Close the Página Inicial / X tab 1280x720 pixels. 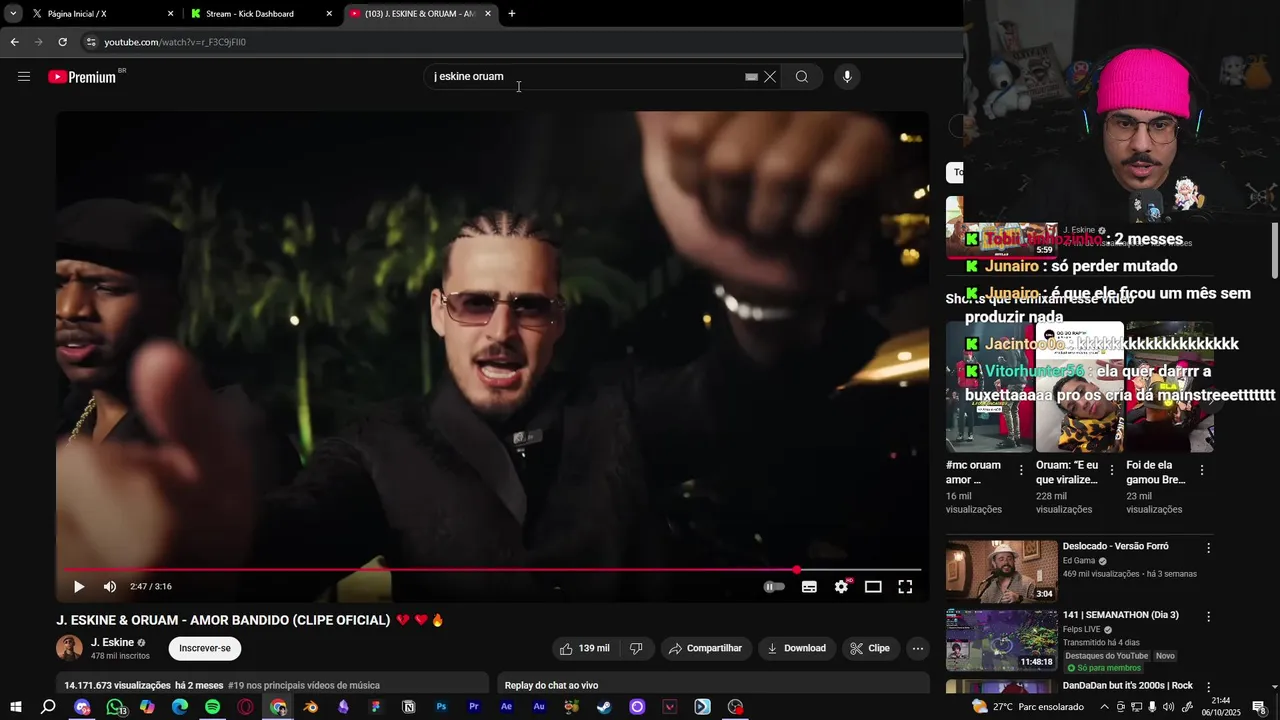coord(170,14)
